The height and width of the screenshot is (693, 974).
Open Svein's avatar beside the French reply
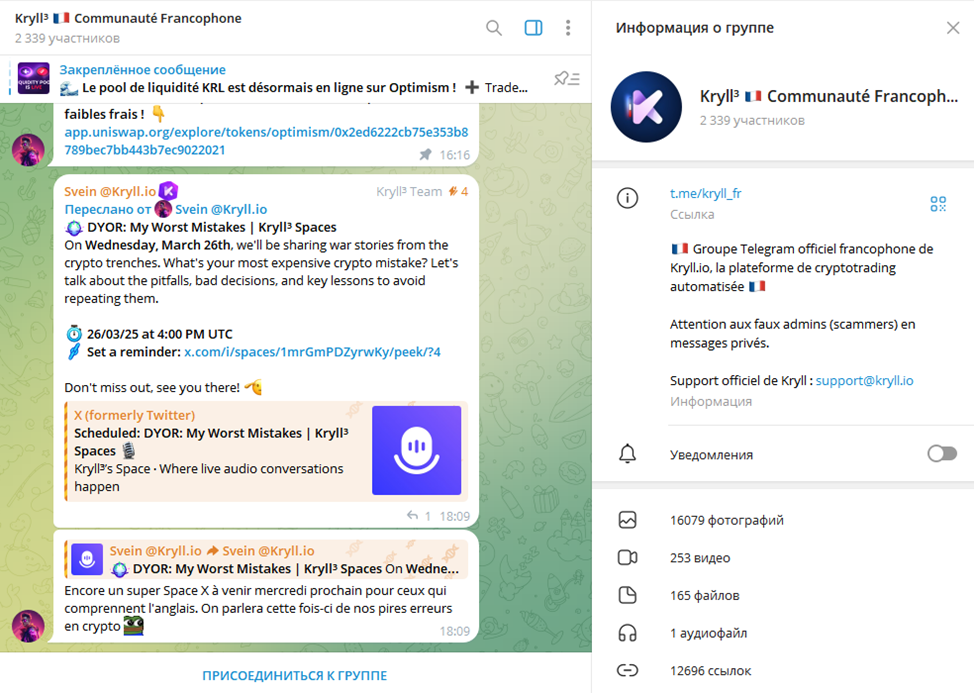(29, 626)
